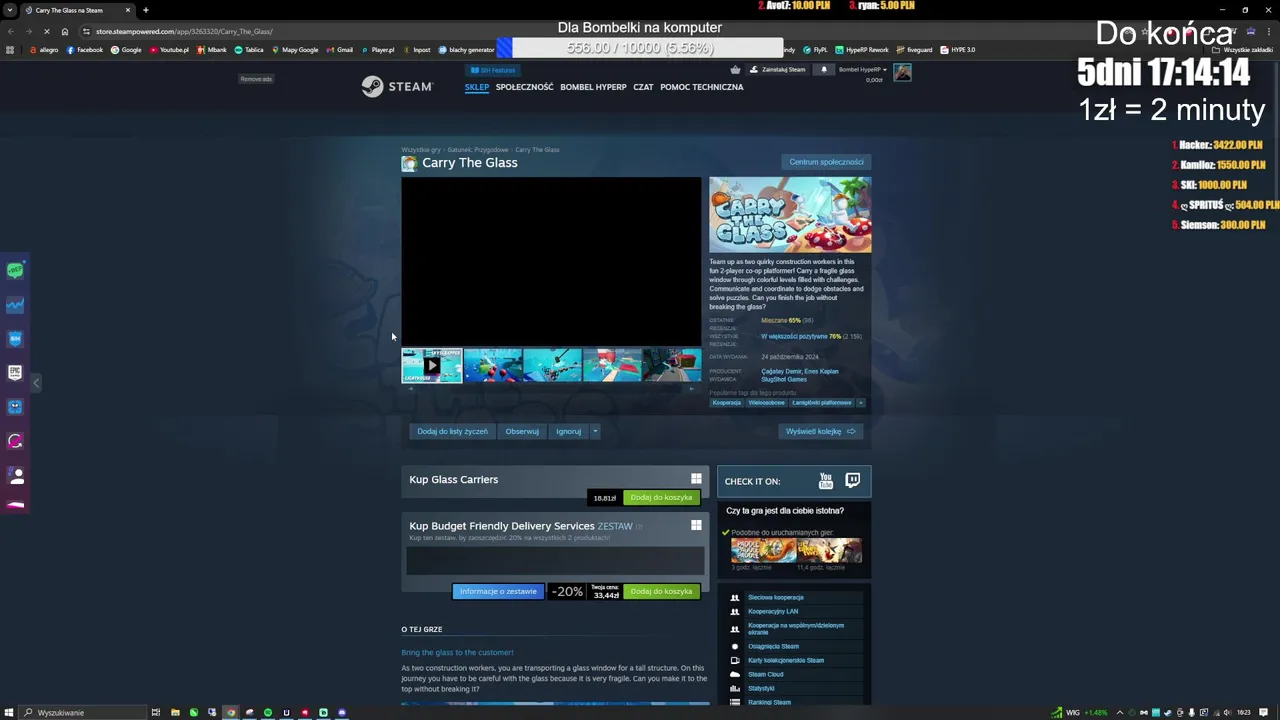
Task: Open the Twitch icon under Check it on
Action: [x=852, y=481]
